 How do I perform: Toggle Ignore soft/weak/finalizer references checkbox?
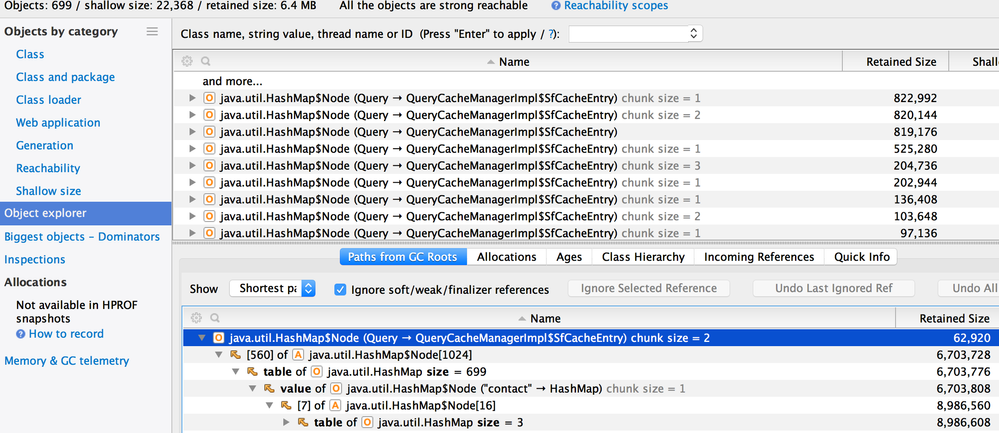point(341,289)
